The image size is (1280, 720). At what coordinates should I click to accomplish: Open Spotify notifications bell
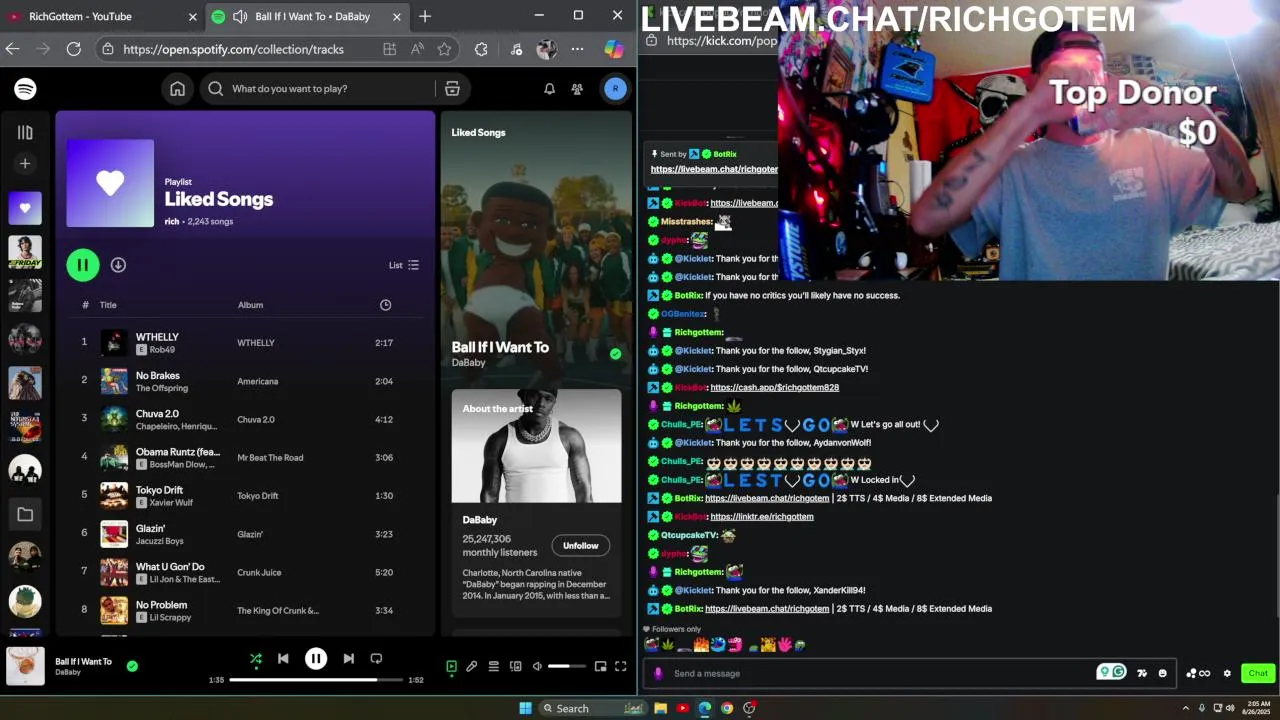(x=549, y=89)
